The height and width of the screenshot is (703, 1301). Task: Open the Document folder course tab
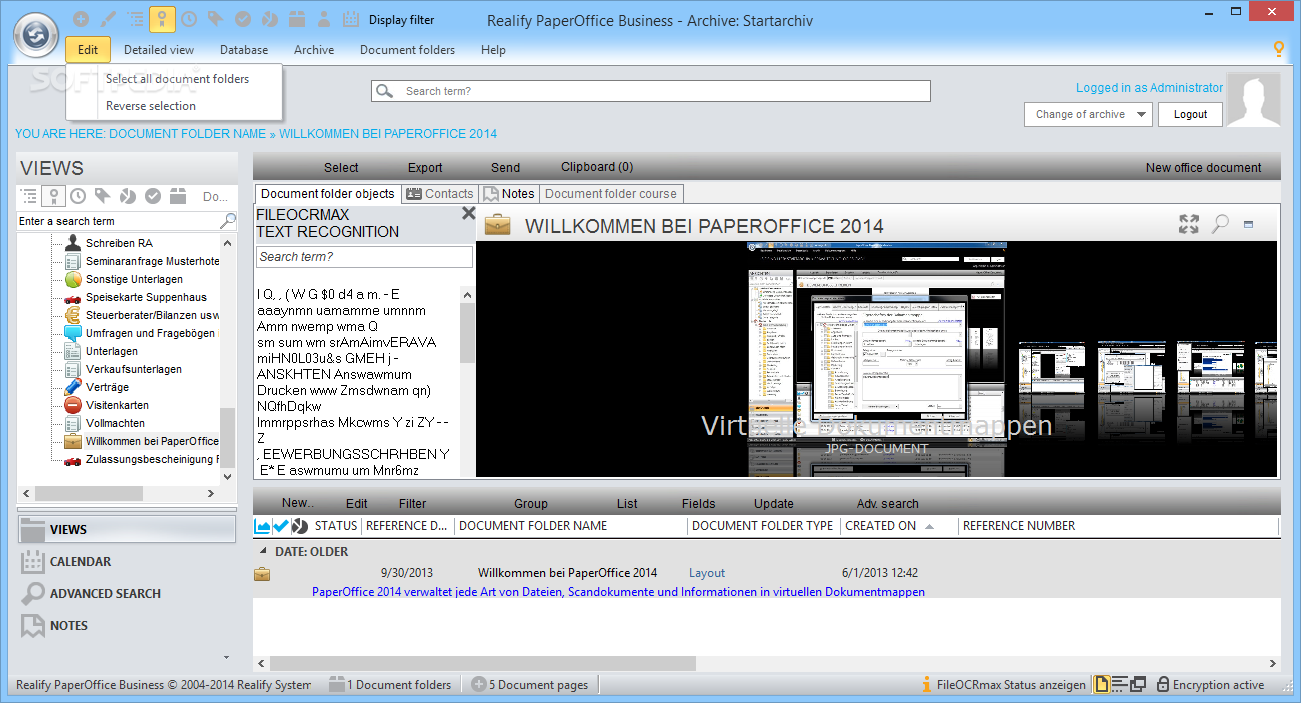point(611,194)
